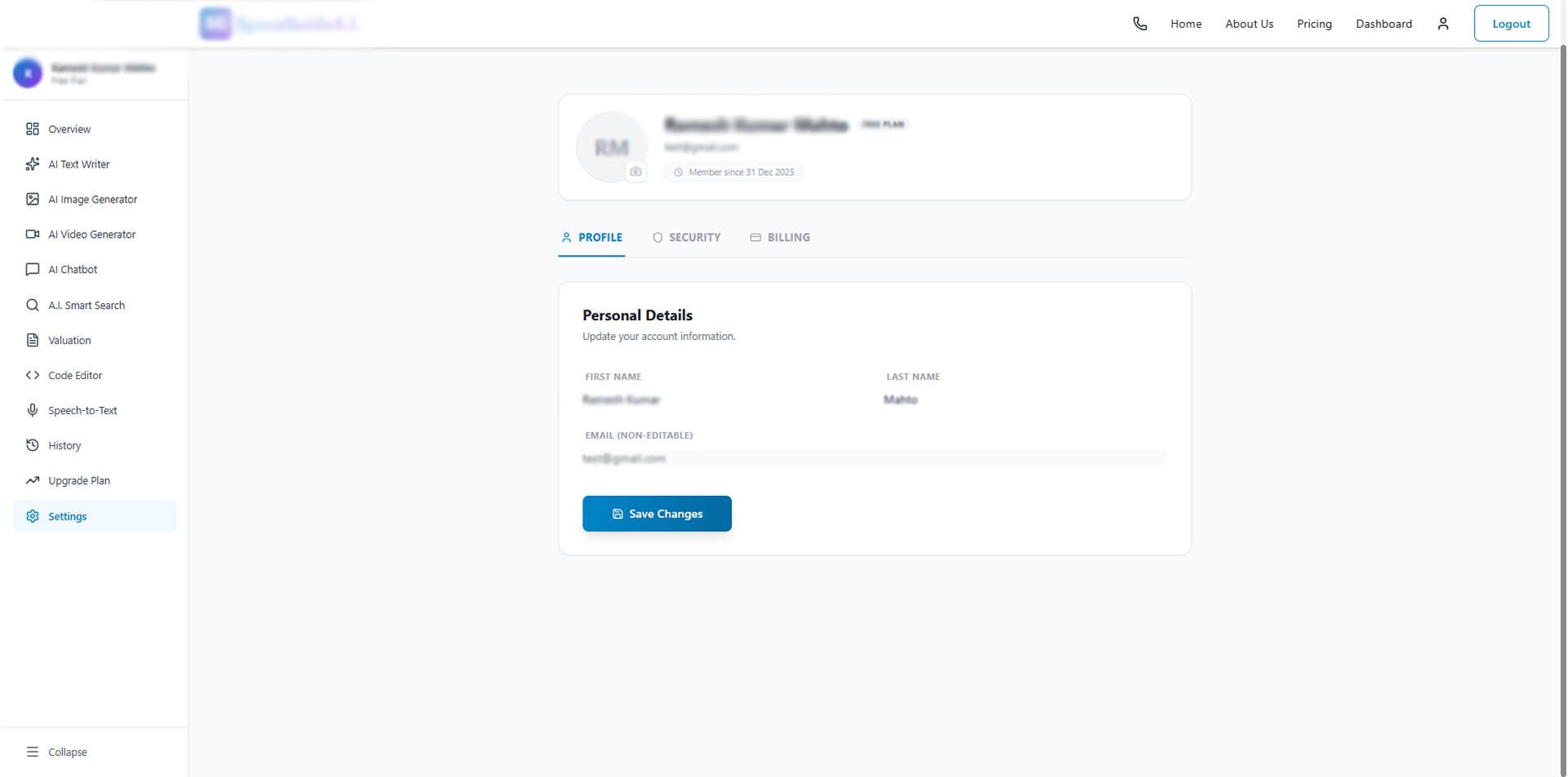Image resolution: width=1568 pixels, height=777 pixels.
Task: Click the Collapse hamburger icon
Action: [33, 752]
